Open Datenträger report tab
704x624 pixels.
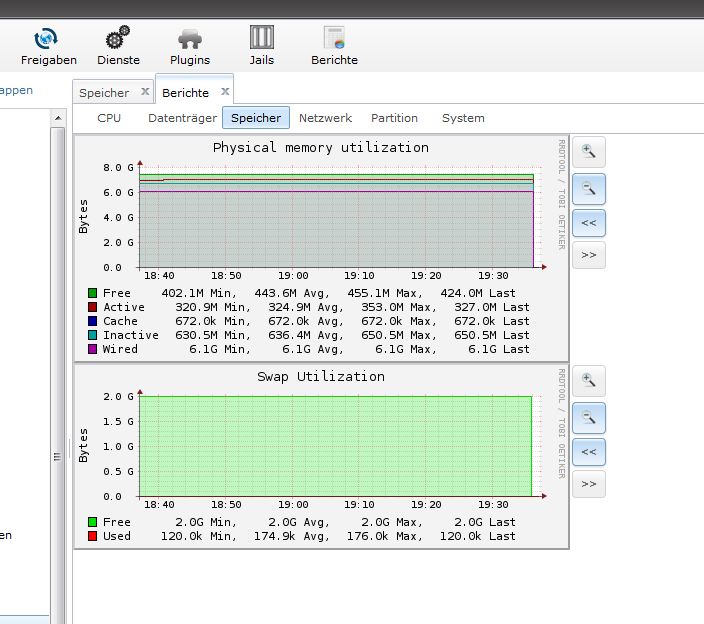point(182,118)
